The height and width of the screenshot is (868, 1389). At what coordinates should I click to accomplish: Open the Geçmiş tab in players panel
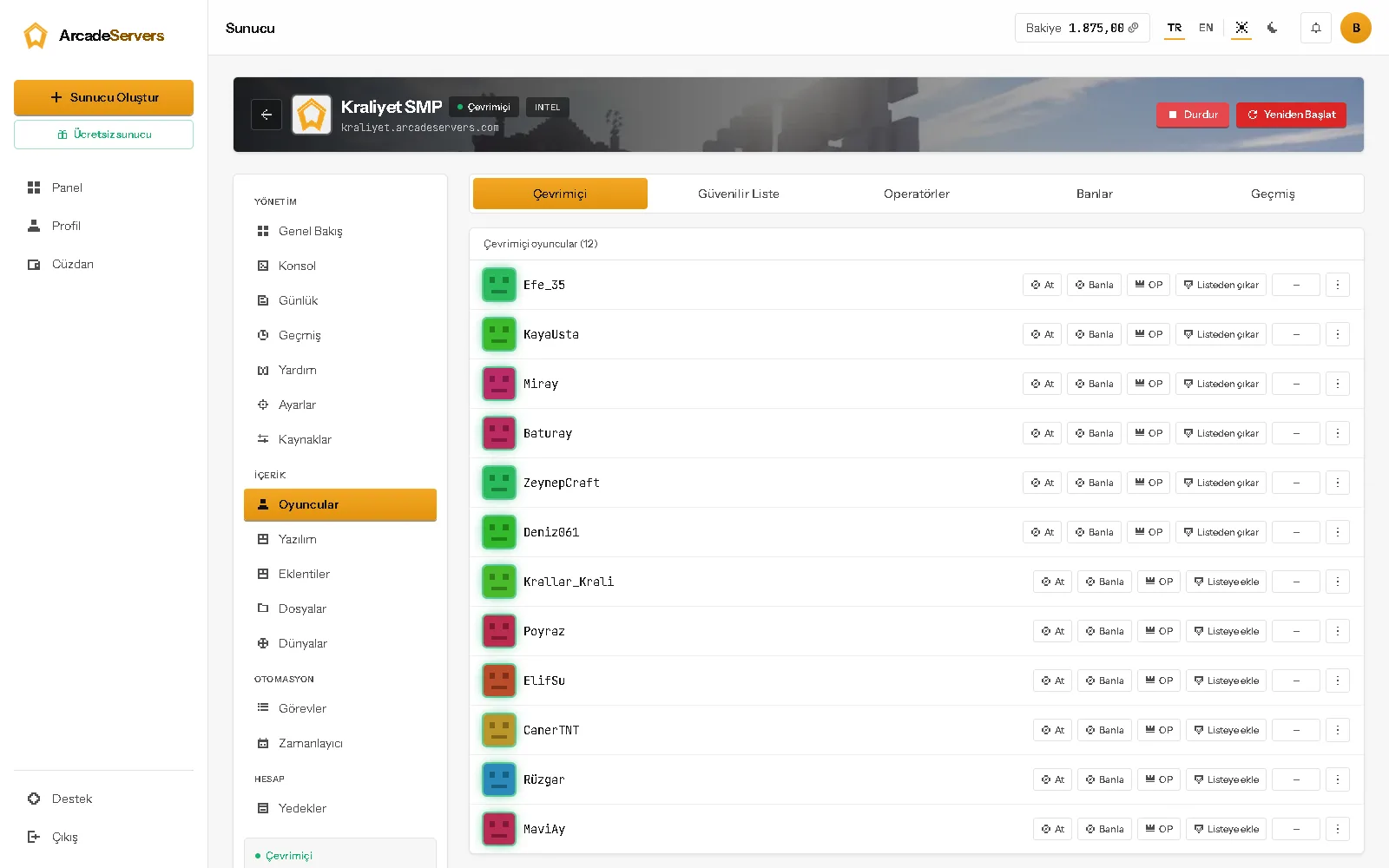click(x=1273, y=194)
